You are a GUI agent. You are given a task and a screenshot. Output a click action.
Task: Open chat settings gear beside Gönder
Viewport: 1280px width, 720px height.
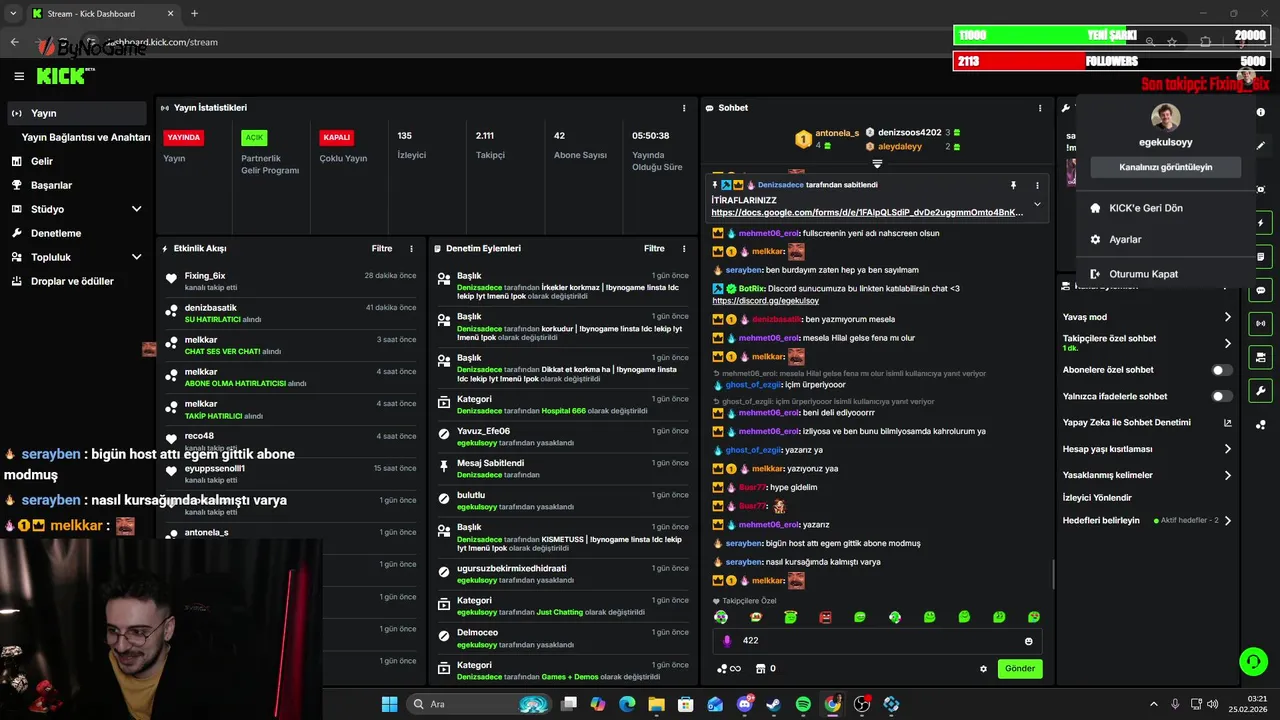[x=983, y=669]
